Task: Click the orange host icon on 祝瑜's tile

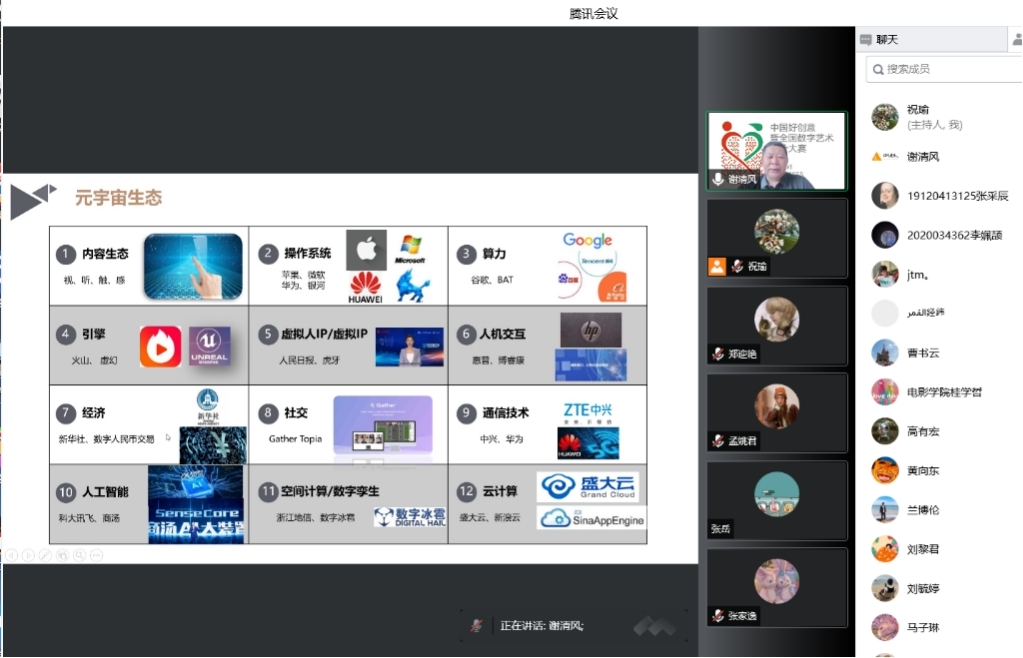Action: [716, 266]
